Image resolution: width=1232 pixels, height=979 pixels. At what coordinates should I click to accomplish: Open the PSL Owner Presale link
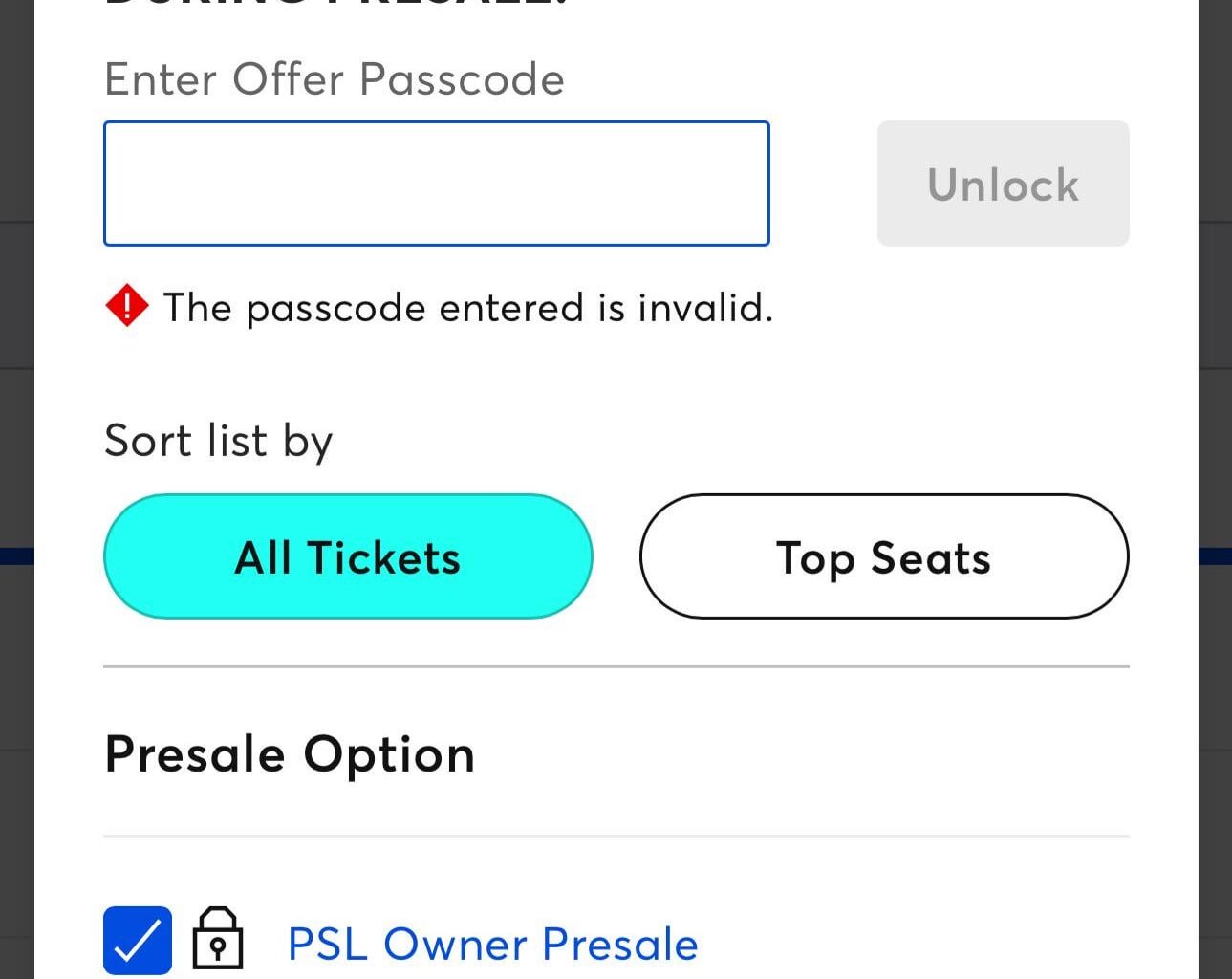(x=492, y=944)
